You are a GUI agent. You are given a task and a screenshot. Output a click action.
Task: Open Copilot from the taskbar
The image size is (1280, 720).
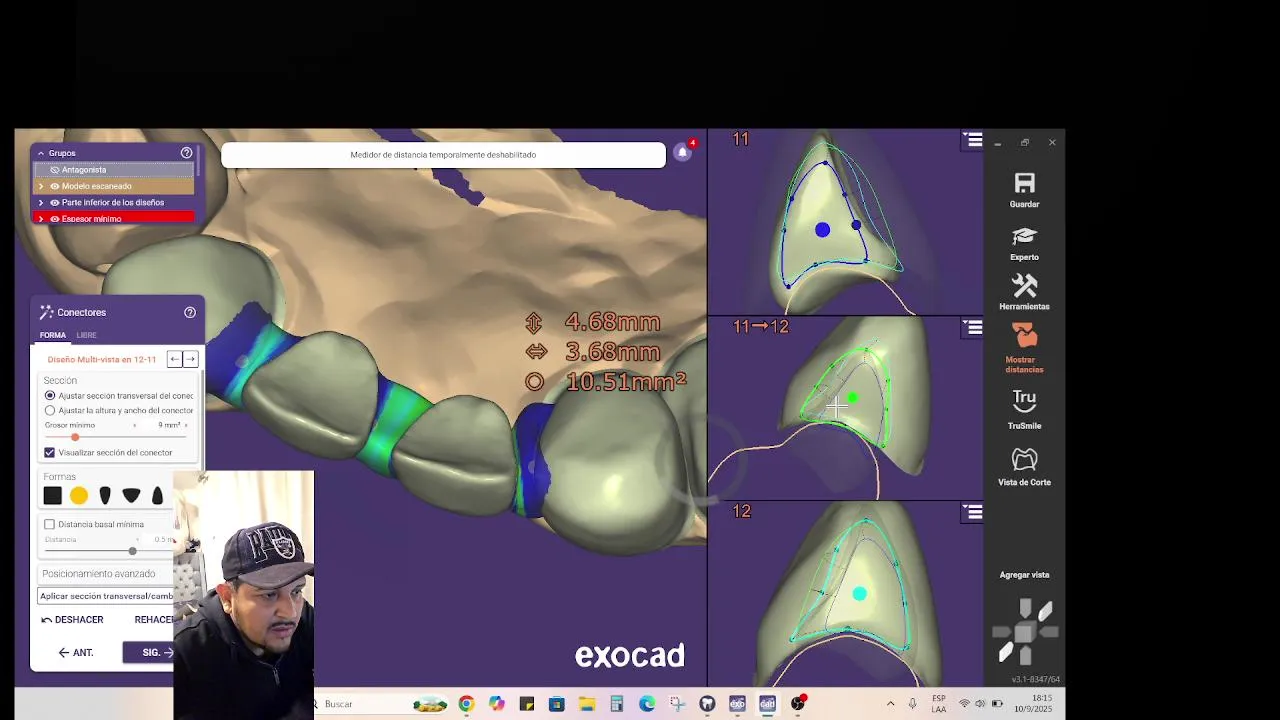497,704
